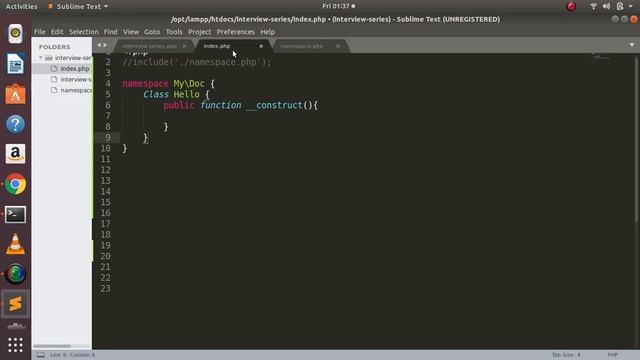Open the clock showing Fri 01:37
This screenshot has height=360, width=640.
pos(338,6)
